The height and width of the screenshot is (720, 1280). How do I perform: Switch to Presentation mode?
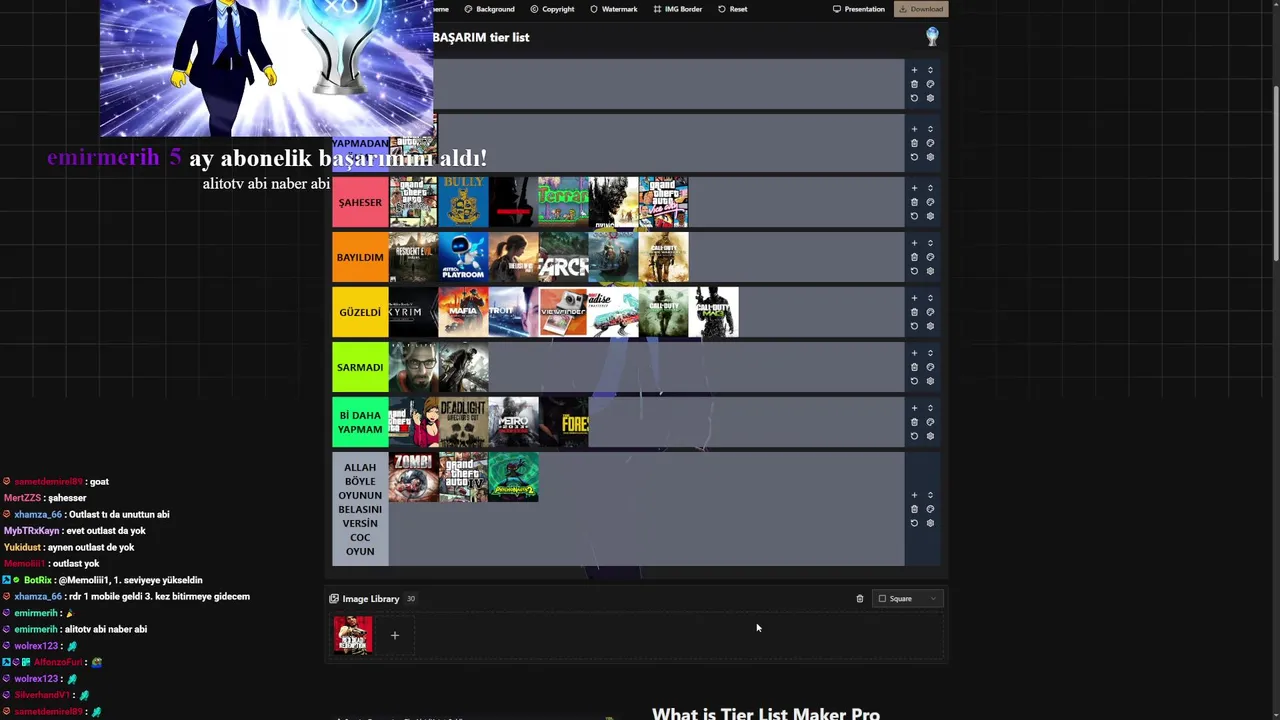click(x=859, y=9)
